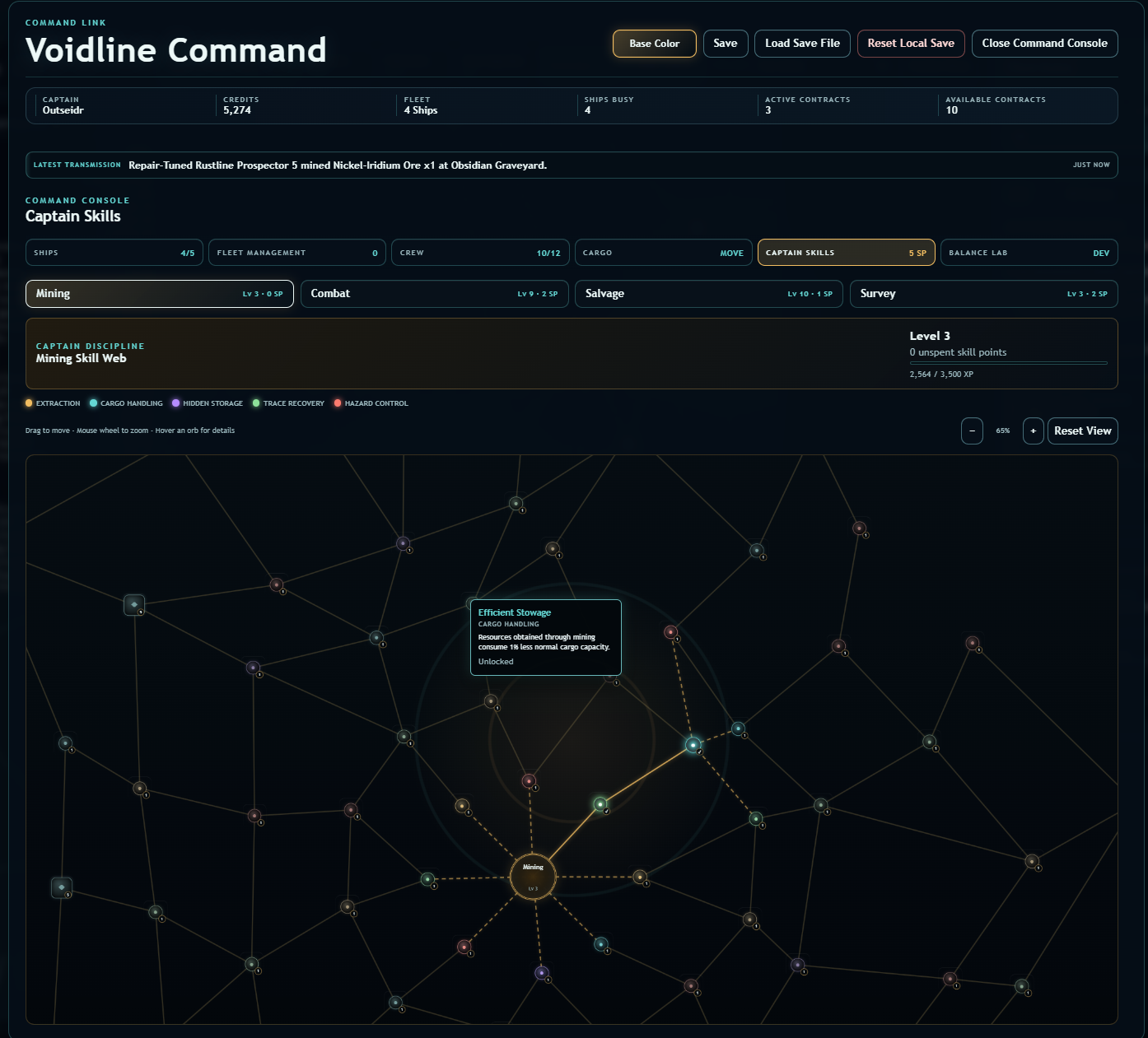Image resolution: width=1148 pixels, height=1038 pixels.
Task: Click the central Mining hub node
Action: pyautogui.click(x=533, y=877)
